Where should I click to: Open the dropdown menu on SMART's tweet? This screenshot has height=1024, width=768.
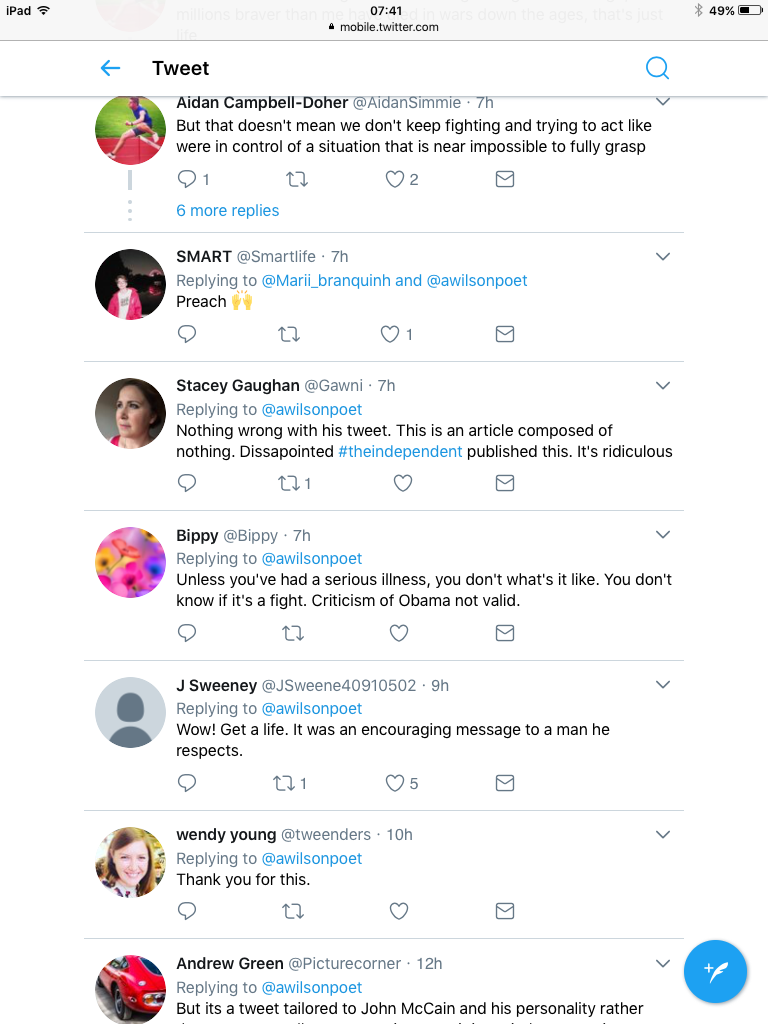pyautogui.click(x=662, y=257)
